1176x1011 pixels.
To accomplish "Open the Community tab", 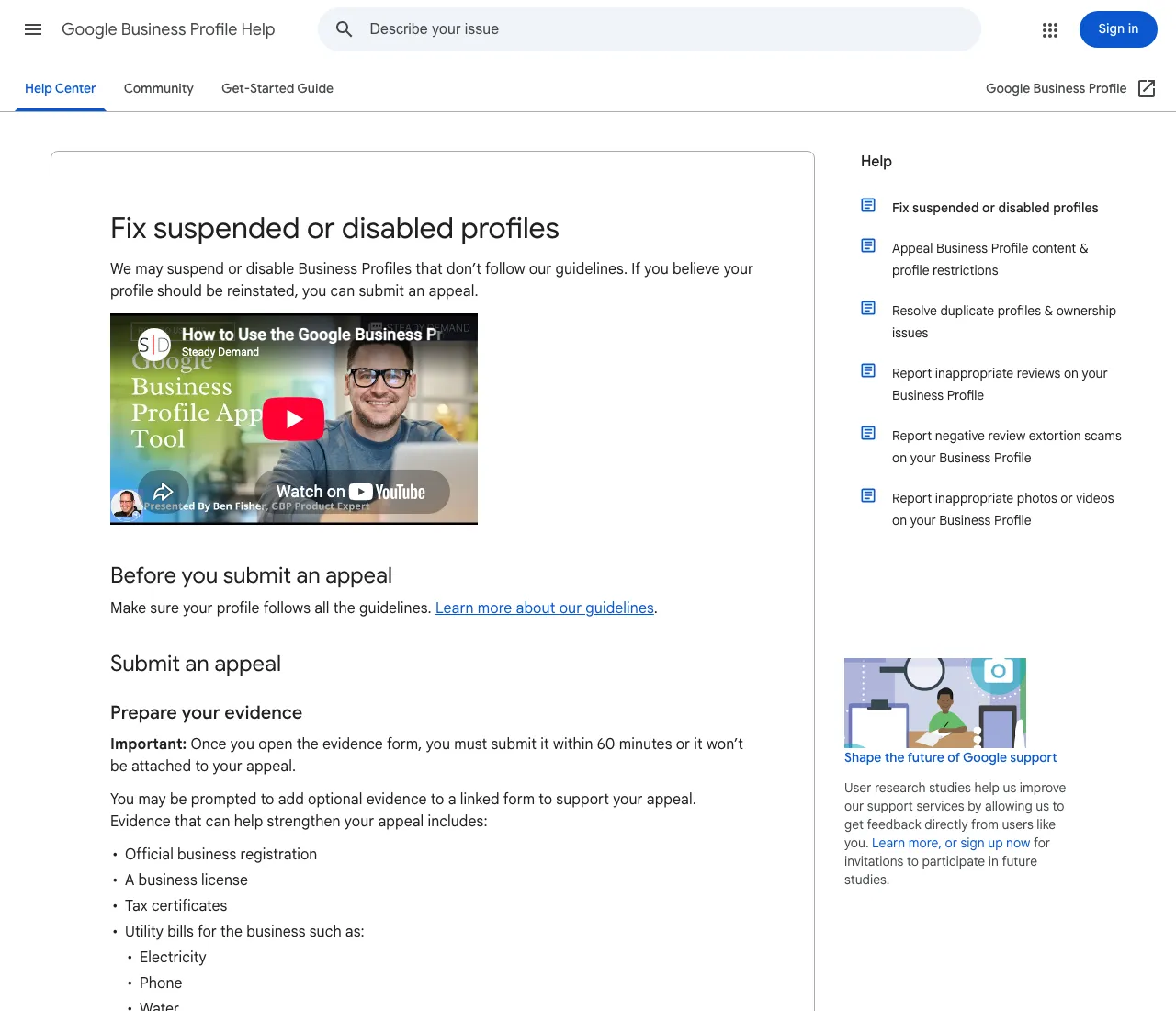I will tap(159, 88).
